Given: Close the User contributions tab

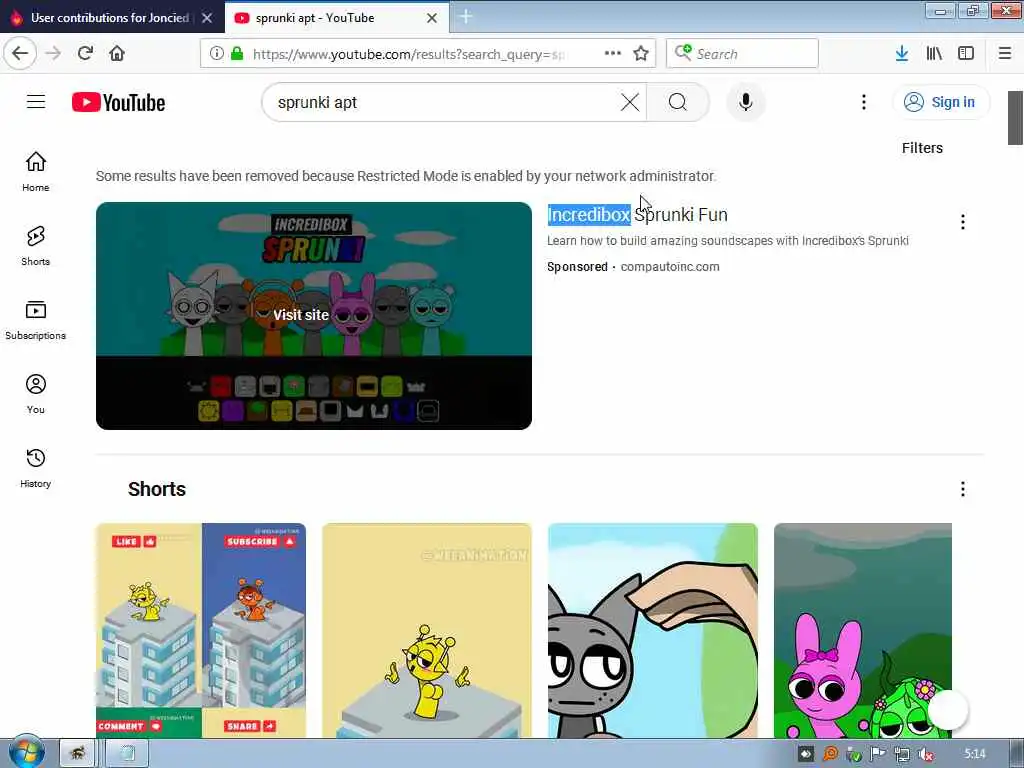Looking at the screenshot, I should tap(207, 18).
